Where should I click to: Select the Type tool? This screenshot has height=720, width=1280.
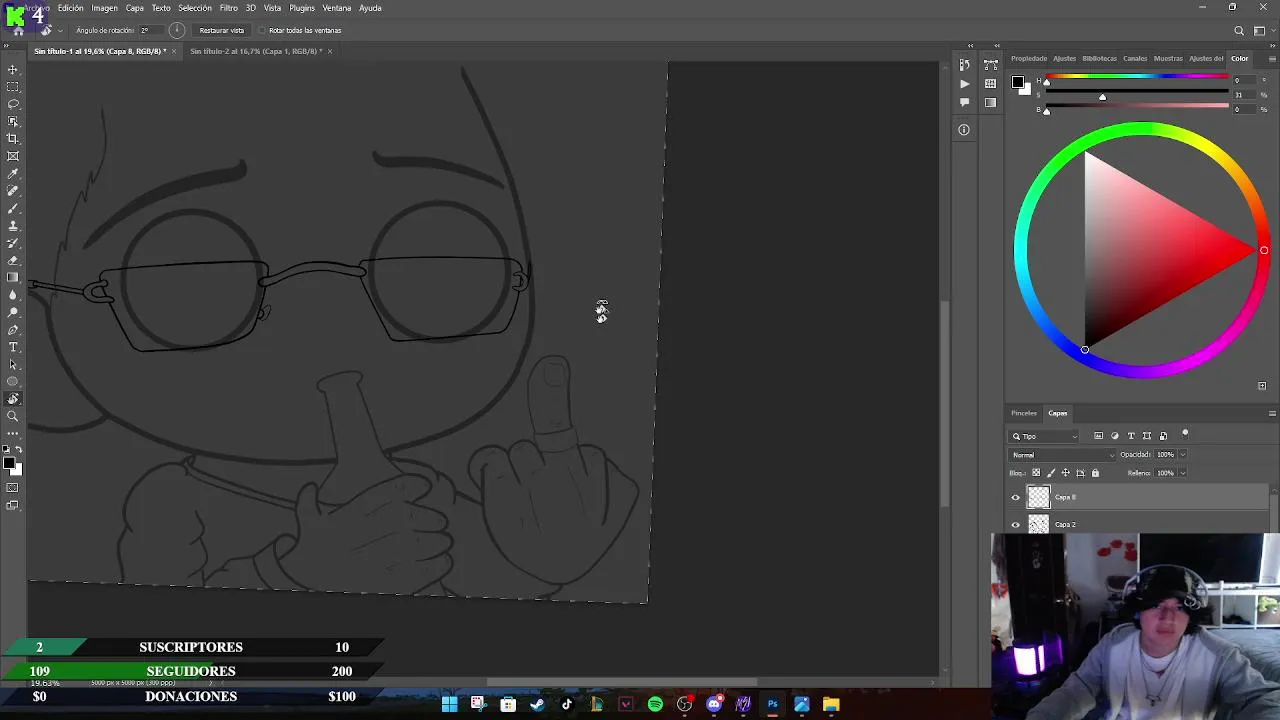(13, 347)
